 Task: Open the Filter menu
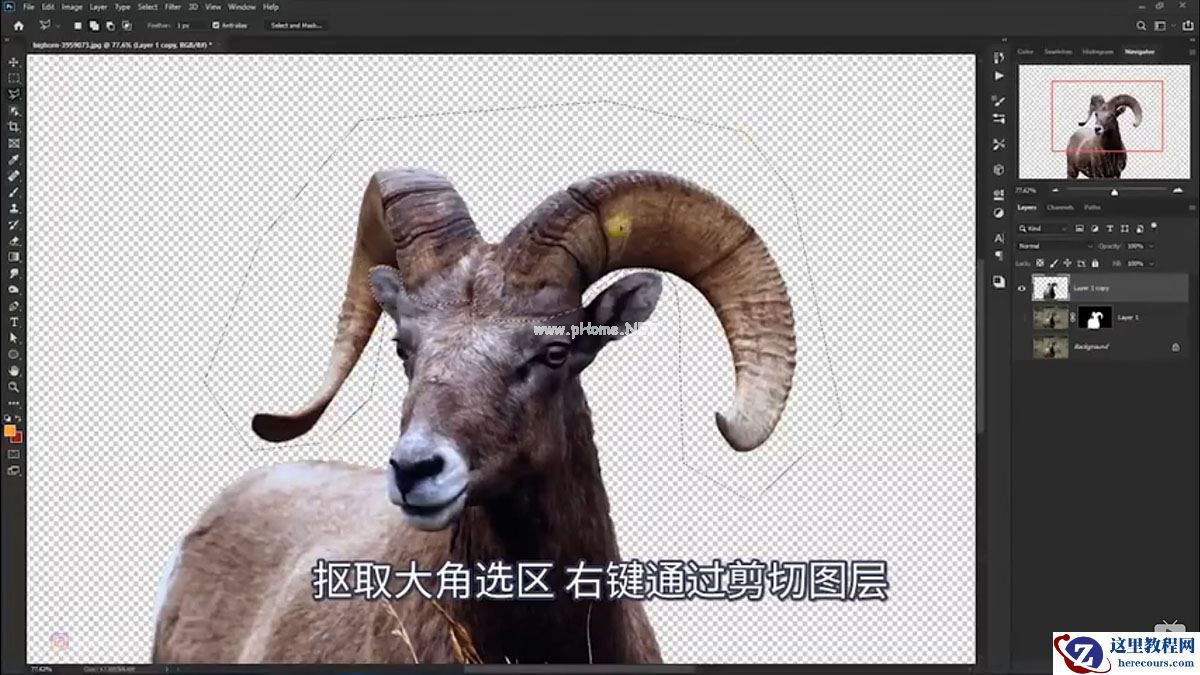pos(173,6)
